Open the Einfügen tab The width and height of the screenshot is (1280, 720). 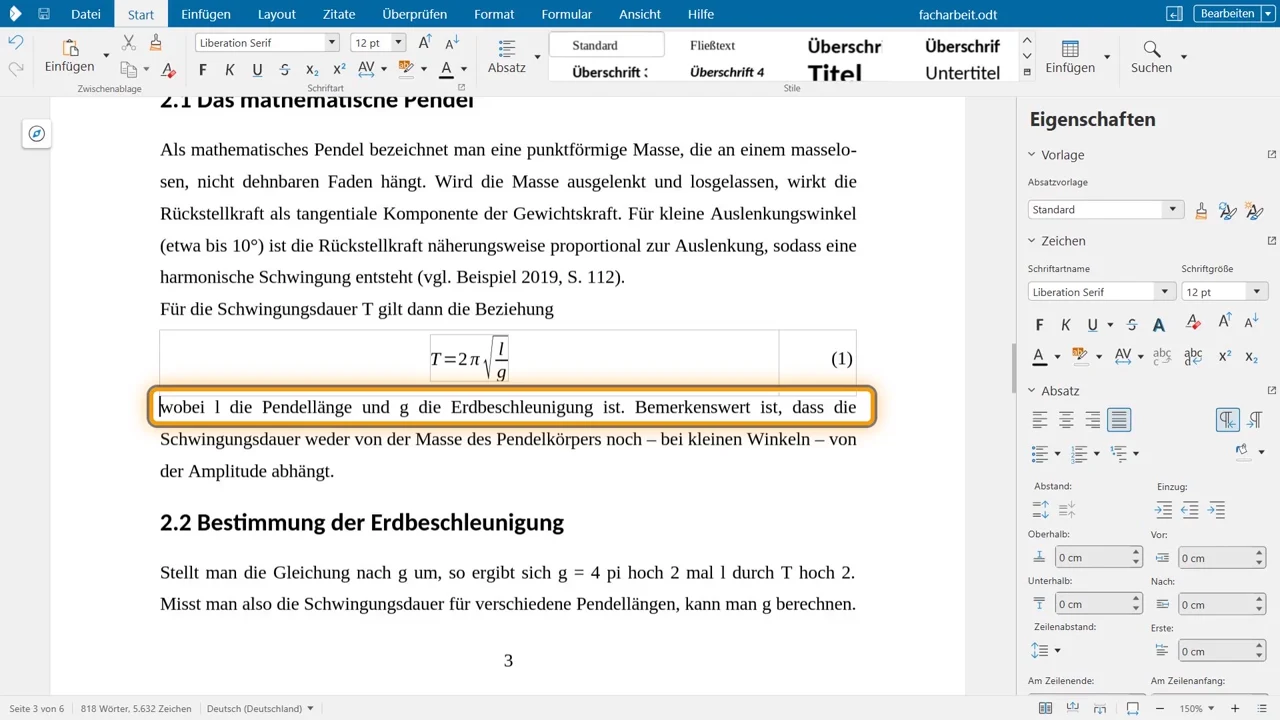pos(206,14)
